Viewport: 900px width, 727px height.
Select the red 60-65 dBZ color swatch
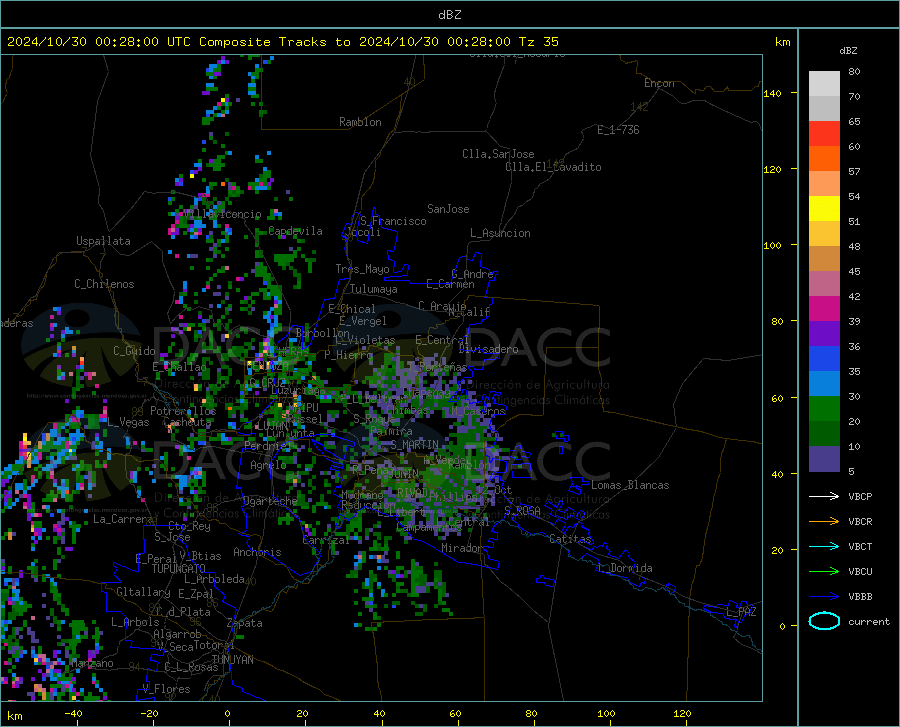click(824, 134)
